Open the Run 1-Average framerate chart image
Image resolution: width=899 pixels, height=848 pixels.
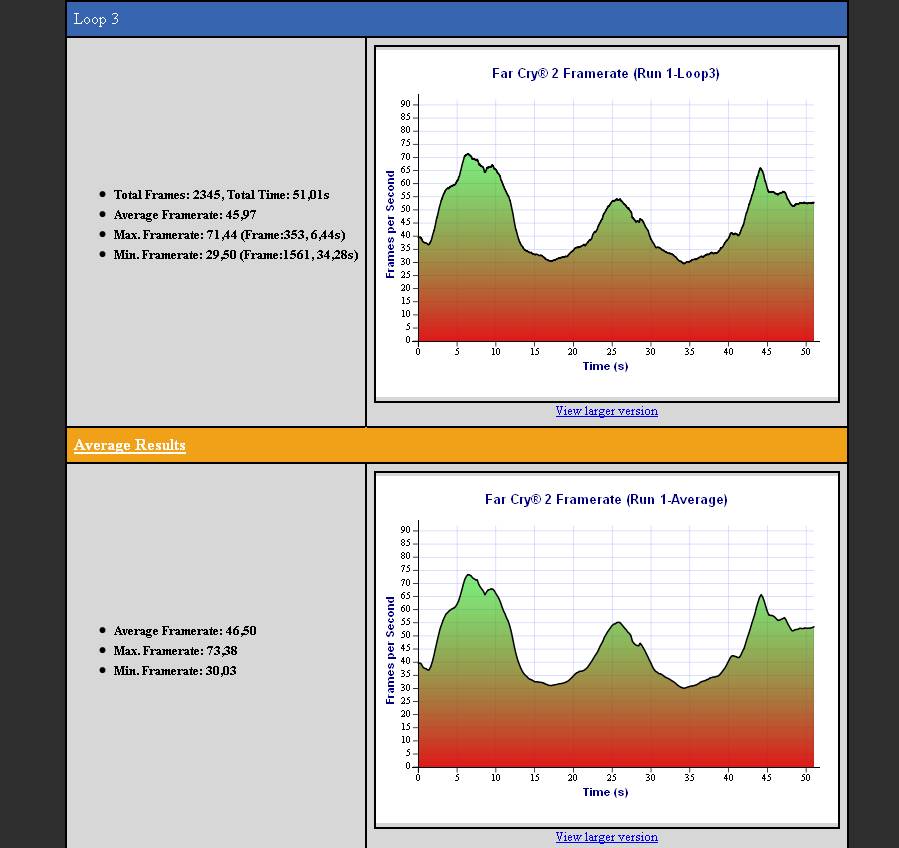(607, 650)
